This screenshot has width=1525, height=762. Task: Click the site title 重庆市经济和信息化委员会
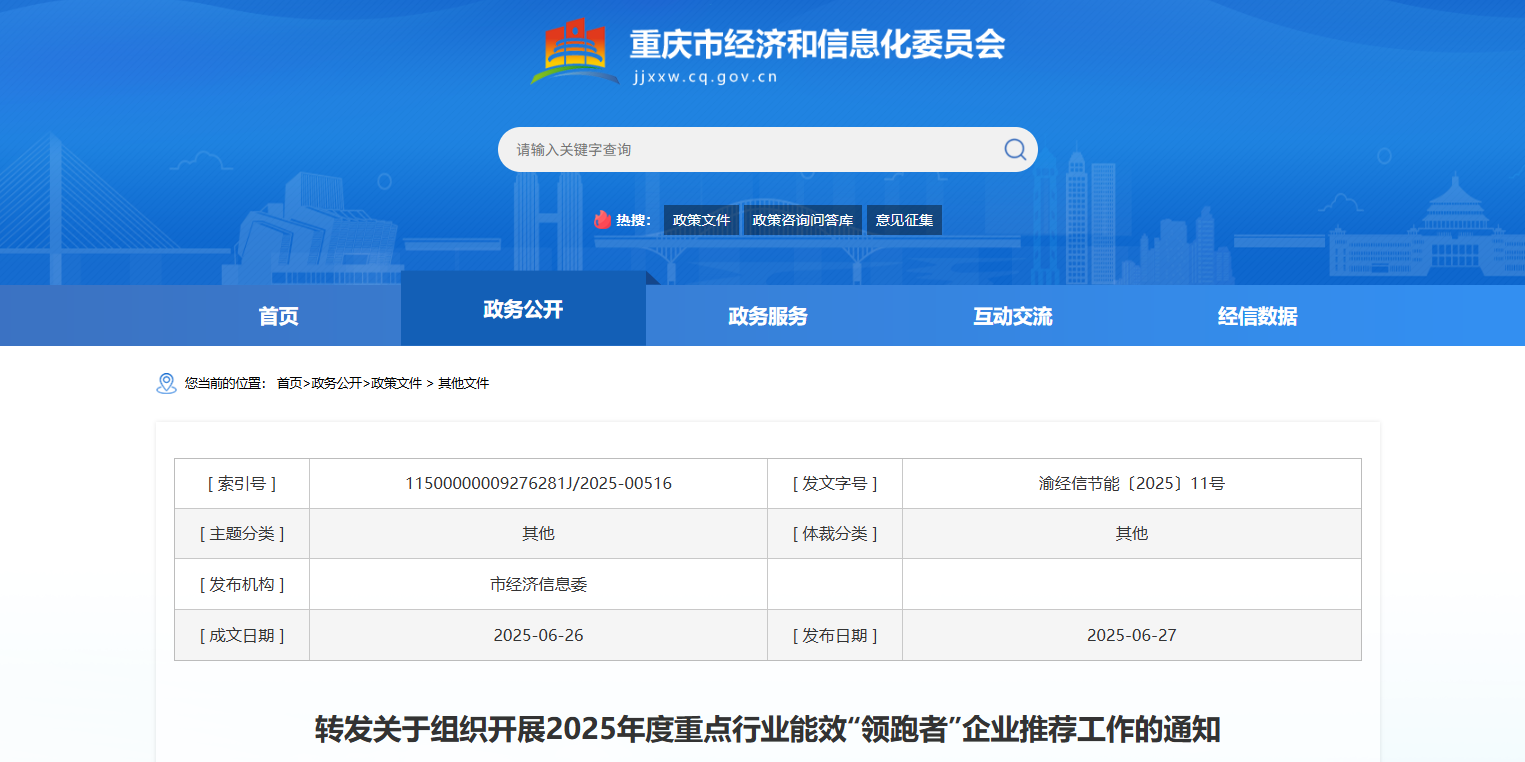point(817,44)
